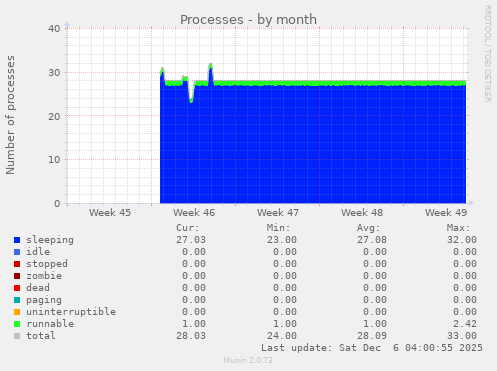Click the 'Munin 2.0.73' version text
Screen dimensions: 497x371
pos(248,360)
